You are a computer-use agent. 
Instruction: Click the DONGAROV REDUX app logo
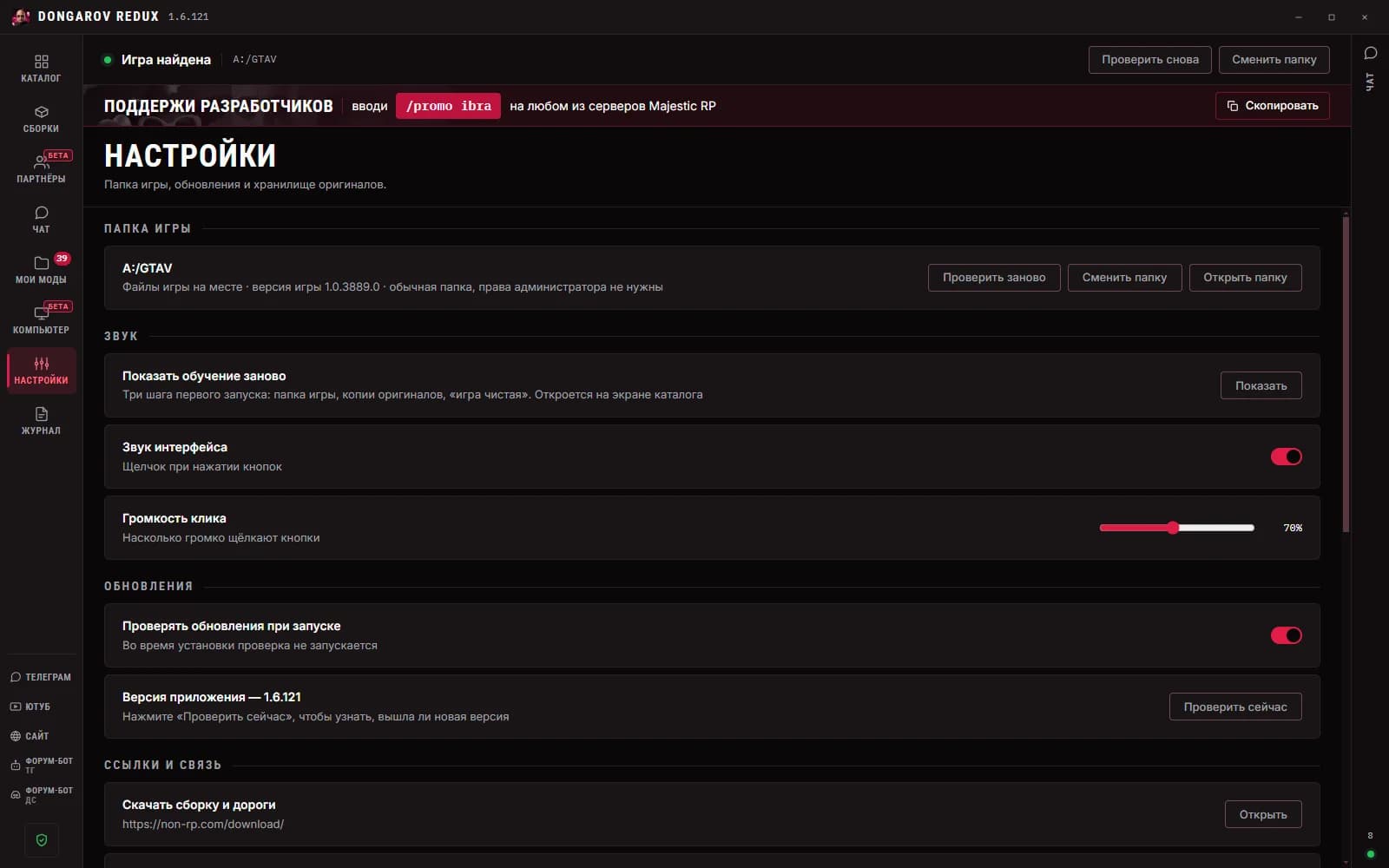[x=21, y=16]
